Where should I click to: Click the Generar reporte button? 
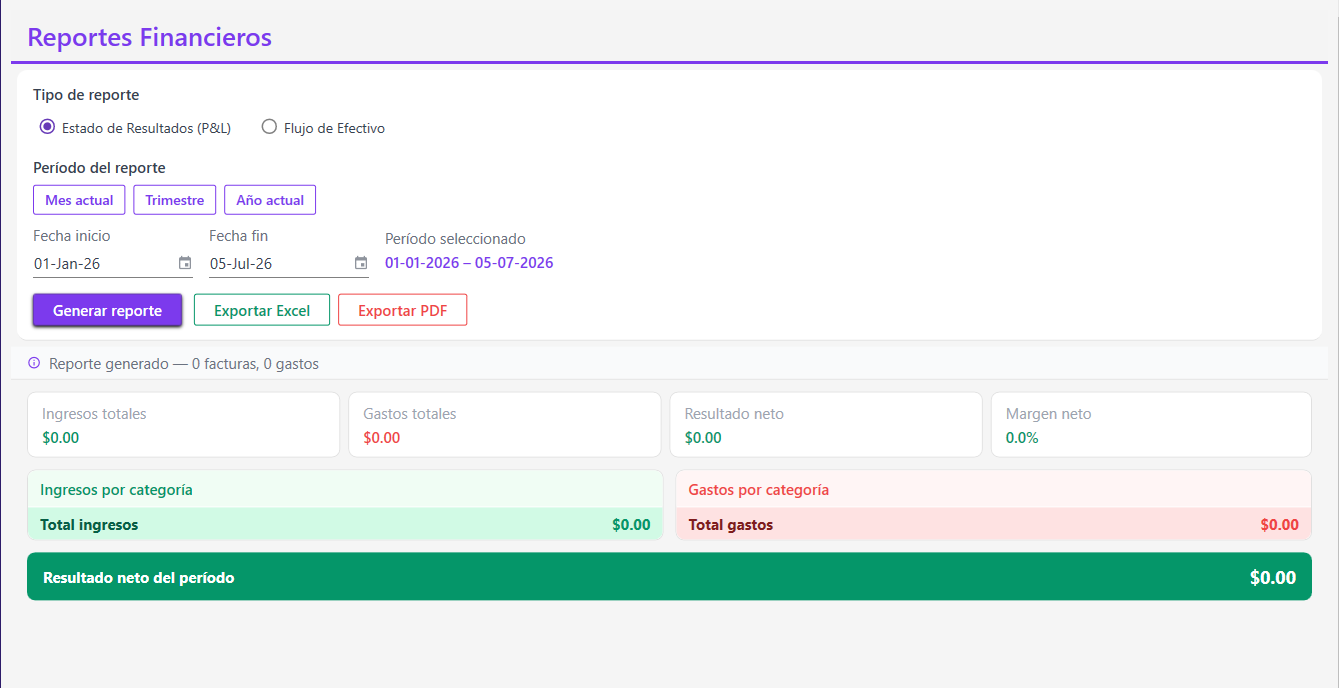107,310
